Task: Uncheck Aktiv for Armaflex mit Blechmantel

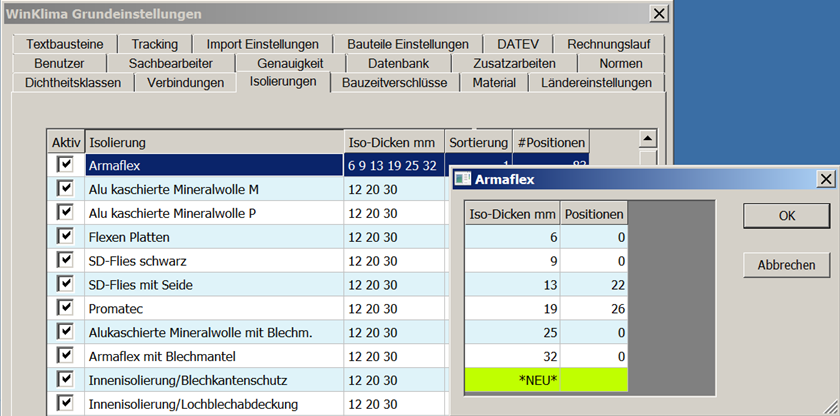Action: (66, 356)
